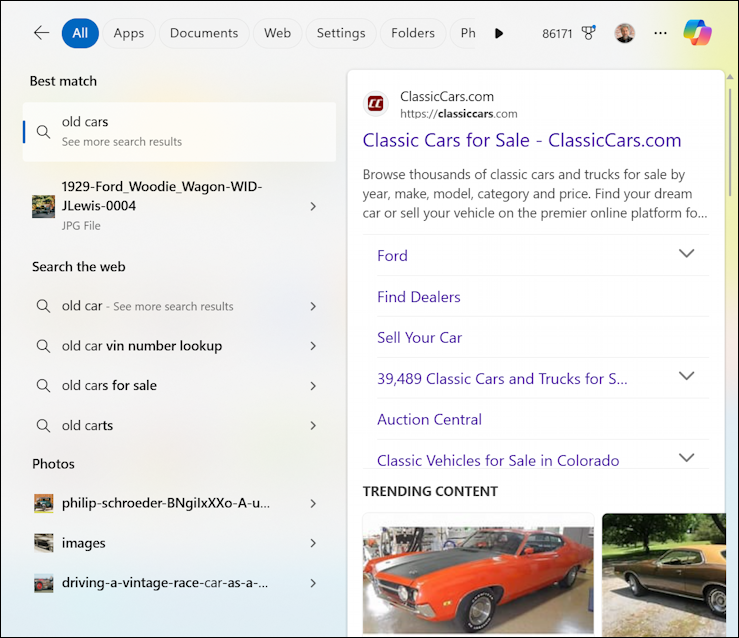
Task: Switch to the Folders filter tab
Action: [413, 33]
